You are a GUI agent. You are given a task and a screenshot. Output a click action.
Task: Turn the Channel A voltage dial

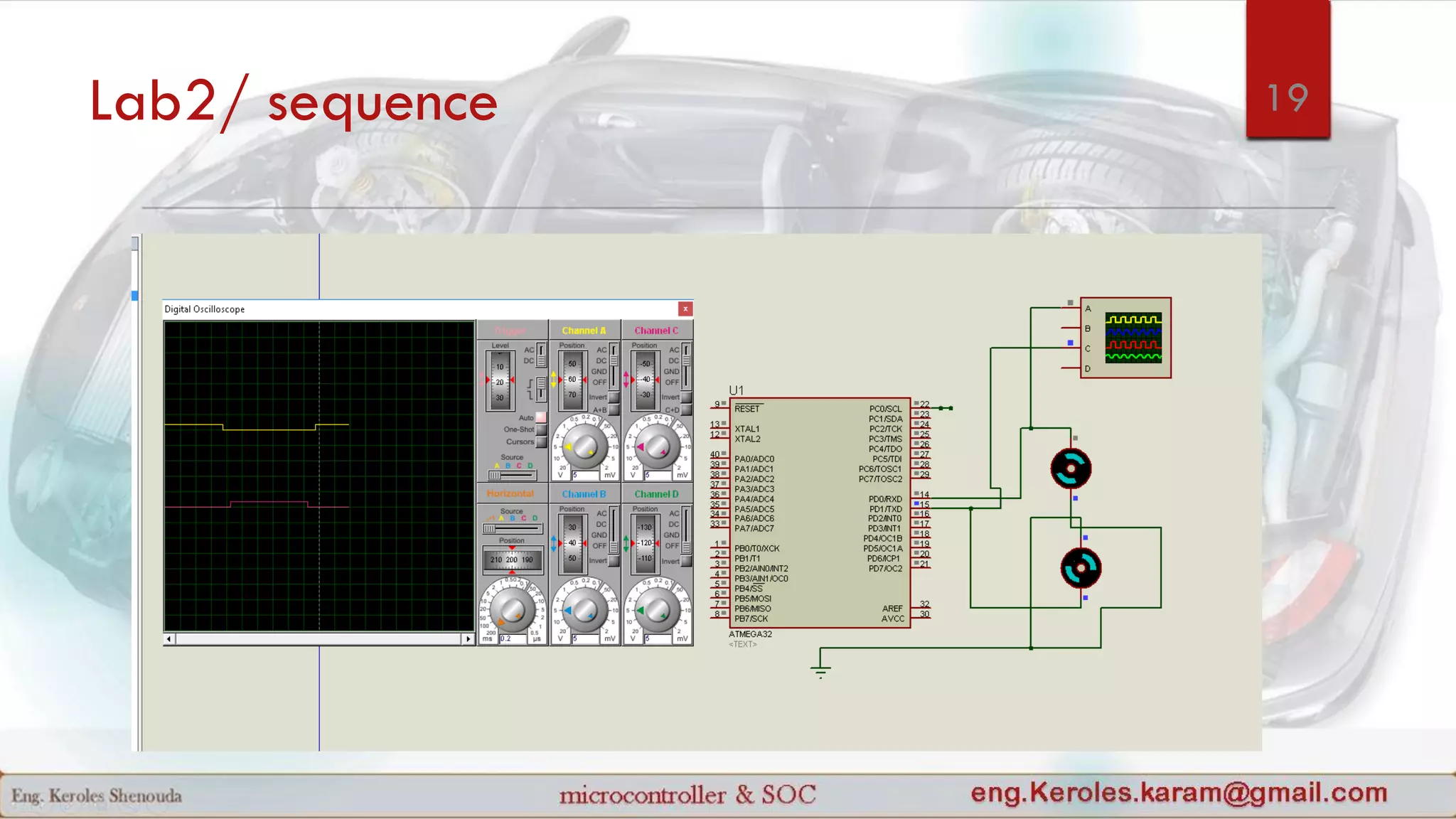[x=584, y=446]
